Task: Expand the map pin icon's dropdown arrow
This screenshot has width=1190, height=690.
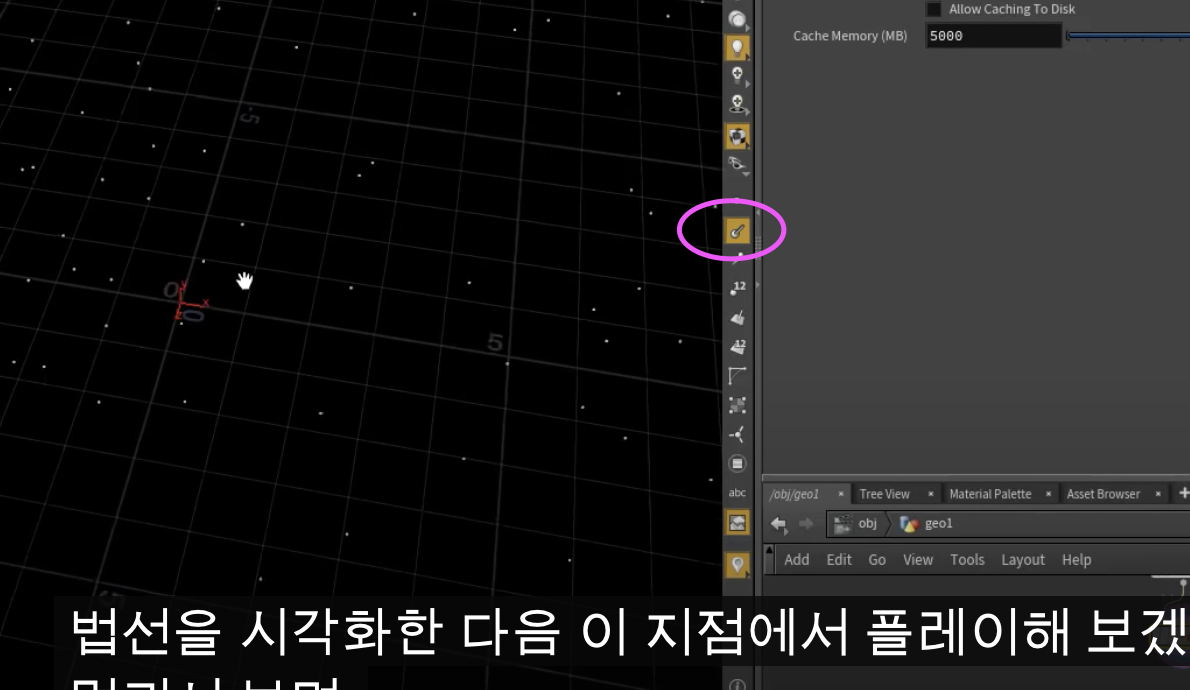Action: pyautogui.click(x=748, y=573)
